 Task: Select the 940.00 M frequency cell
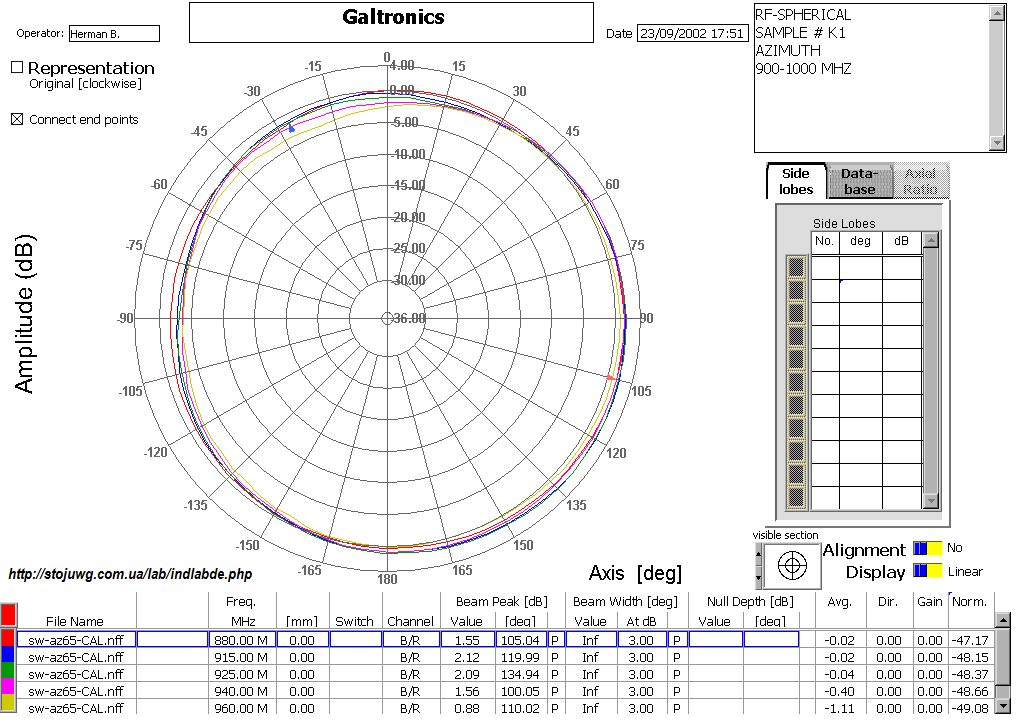[x=242, y=691]
